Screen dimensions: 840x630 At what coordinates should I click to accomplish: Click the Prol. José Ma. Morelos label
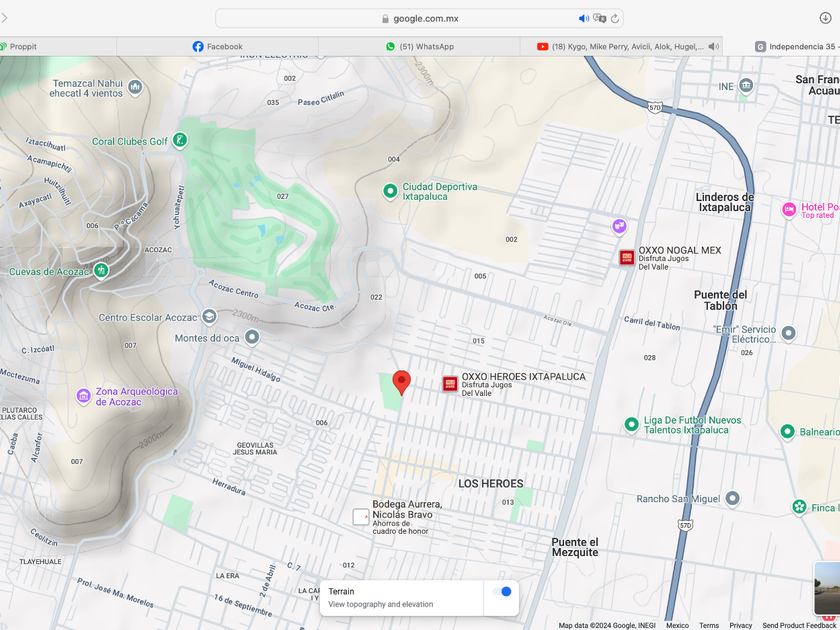coord(115,593)
